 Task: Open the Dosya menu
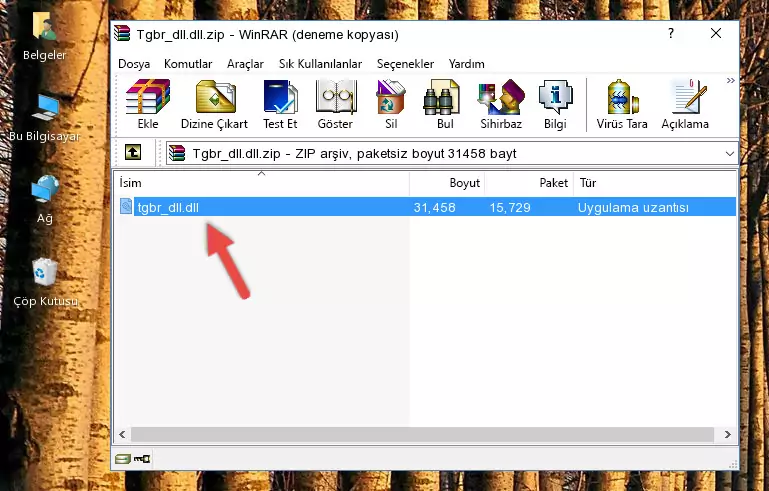coord(134,64)
